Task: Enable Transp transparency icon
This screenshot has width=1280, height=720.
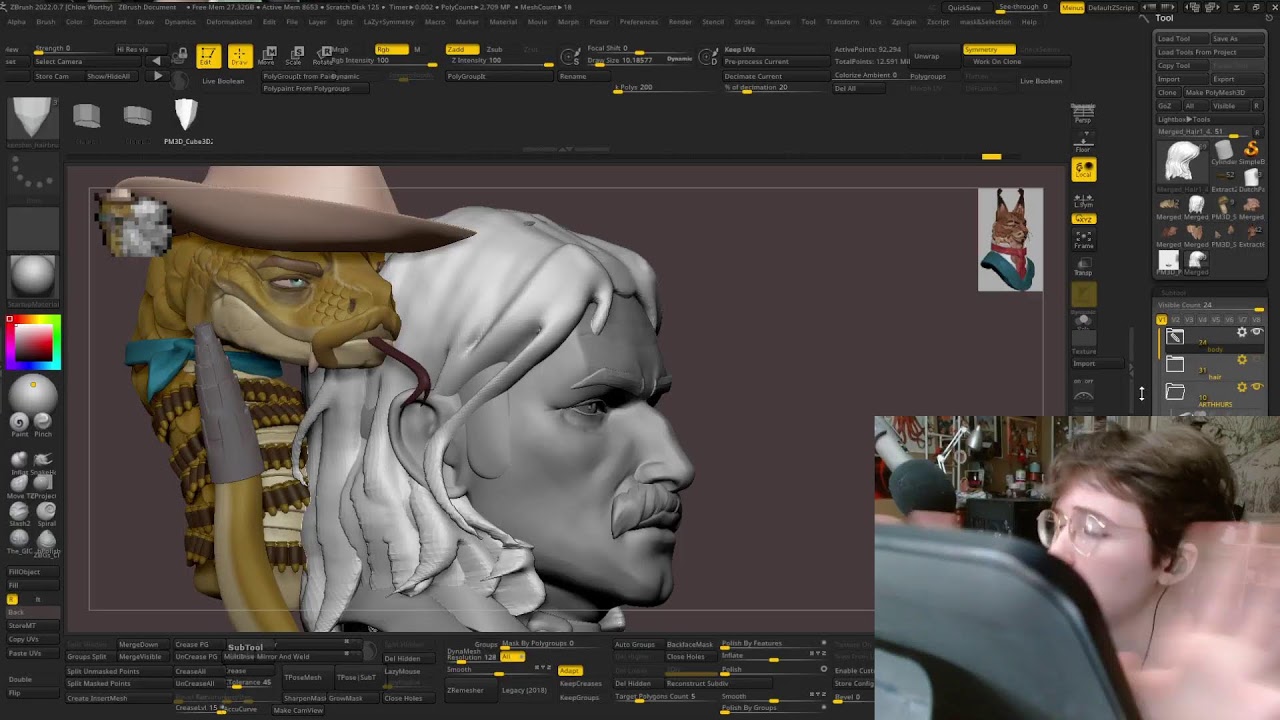Action: pyautogui.click(x=1083, y=266)
